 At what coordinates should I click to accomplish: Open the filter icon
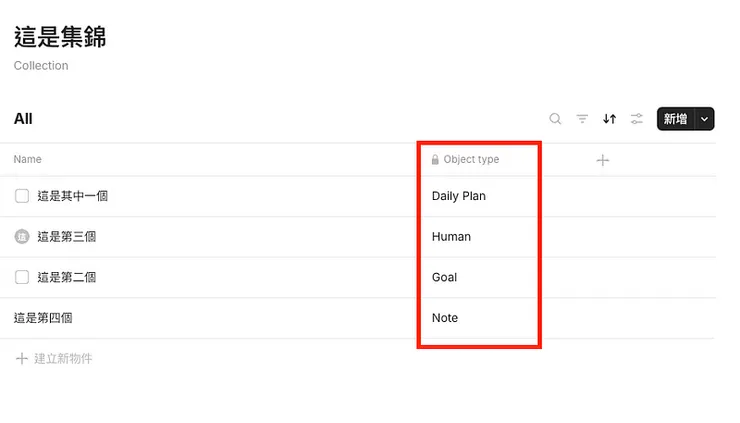[x=582, y=119]
